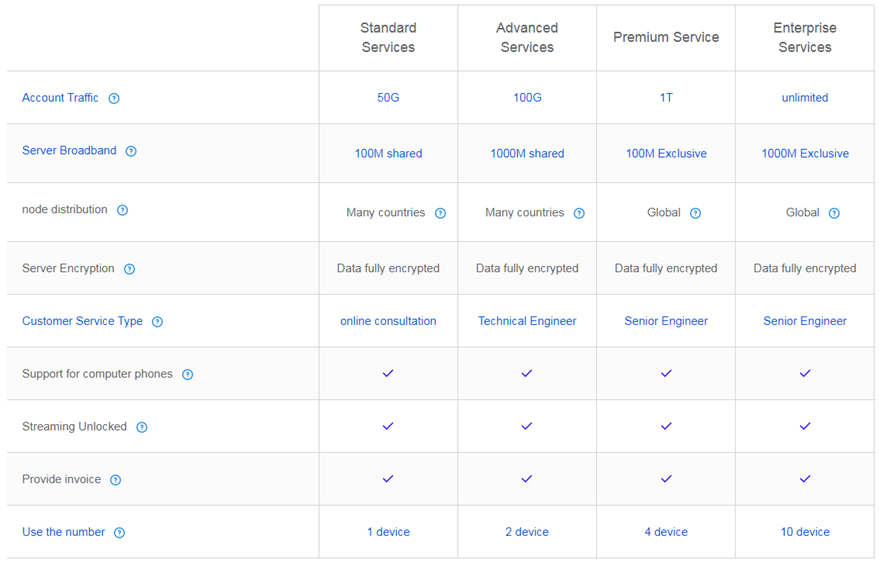Open the help tooltip for Server Encryption
Viewport: 880px width, 563px height.
[129, 269]
